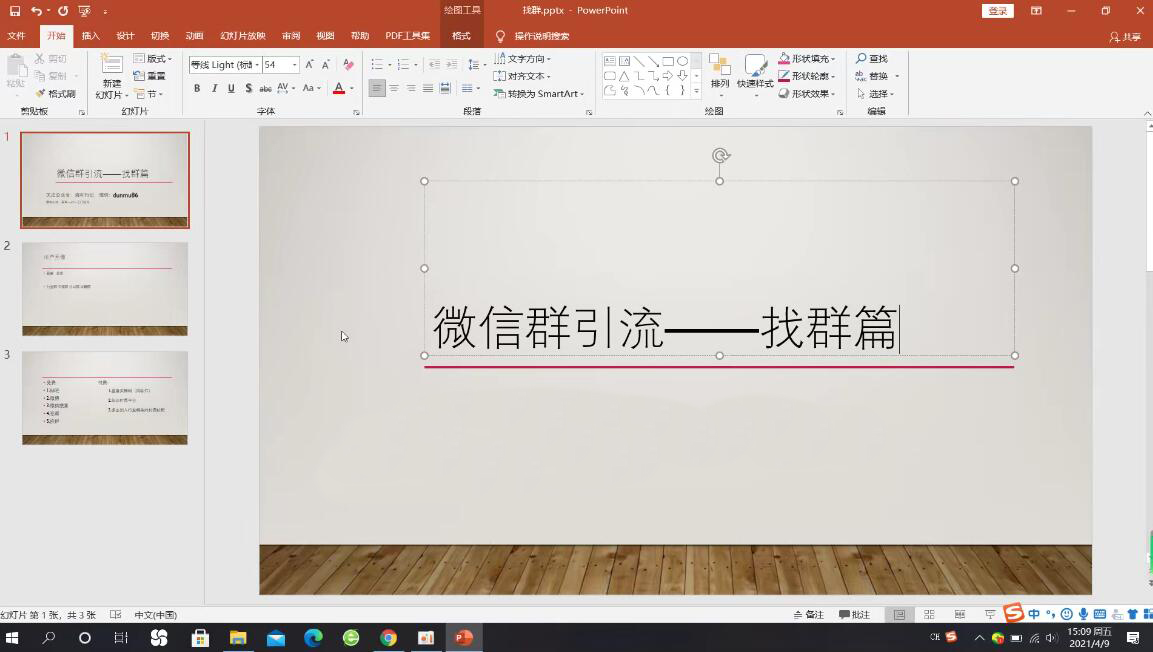
Task: Increase font size with the larger A icon
Action: (x=309, y=64)
